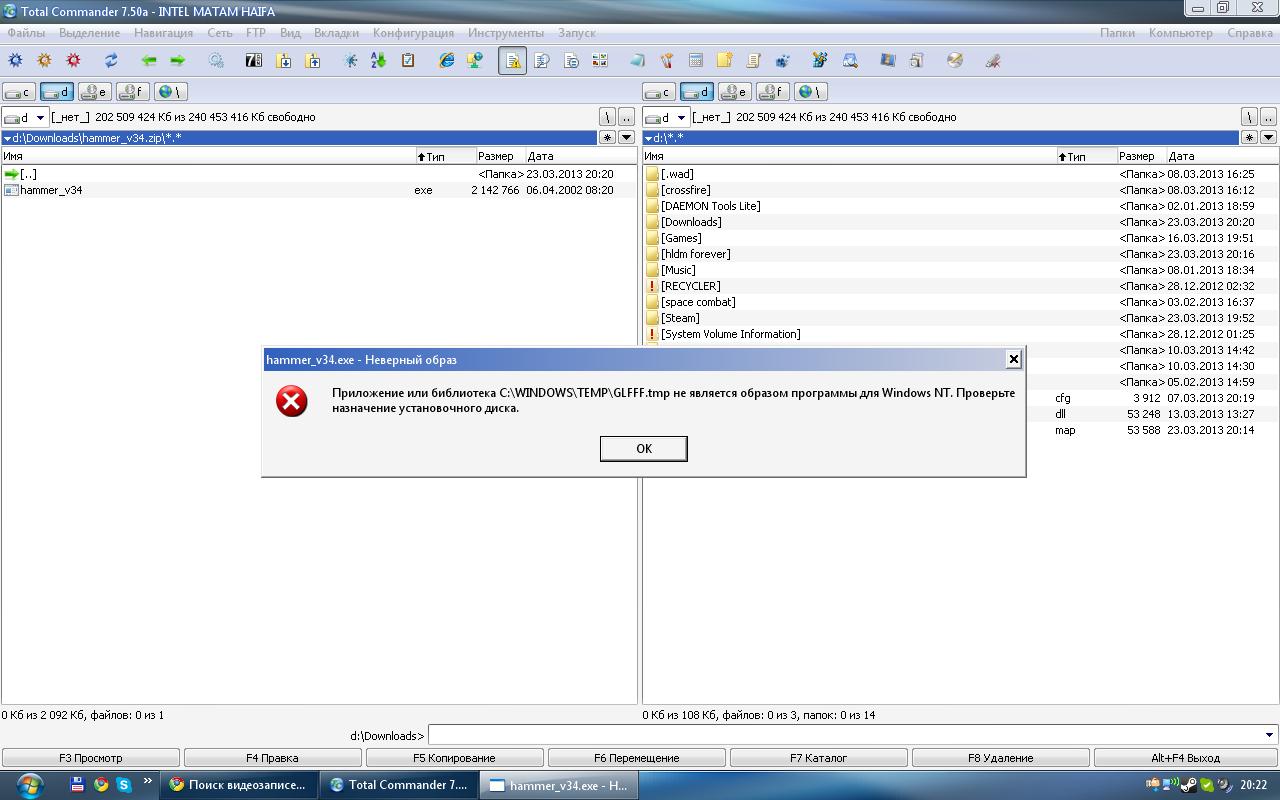Open the calculator icon in the toolbar
1280x800 pixels.
pyautogui.click(x=696, y=61)
